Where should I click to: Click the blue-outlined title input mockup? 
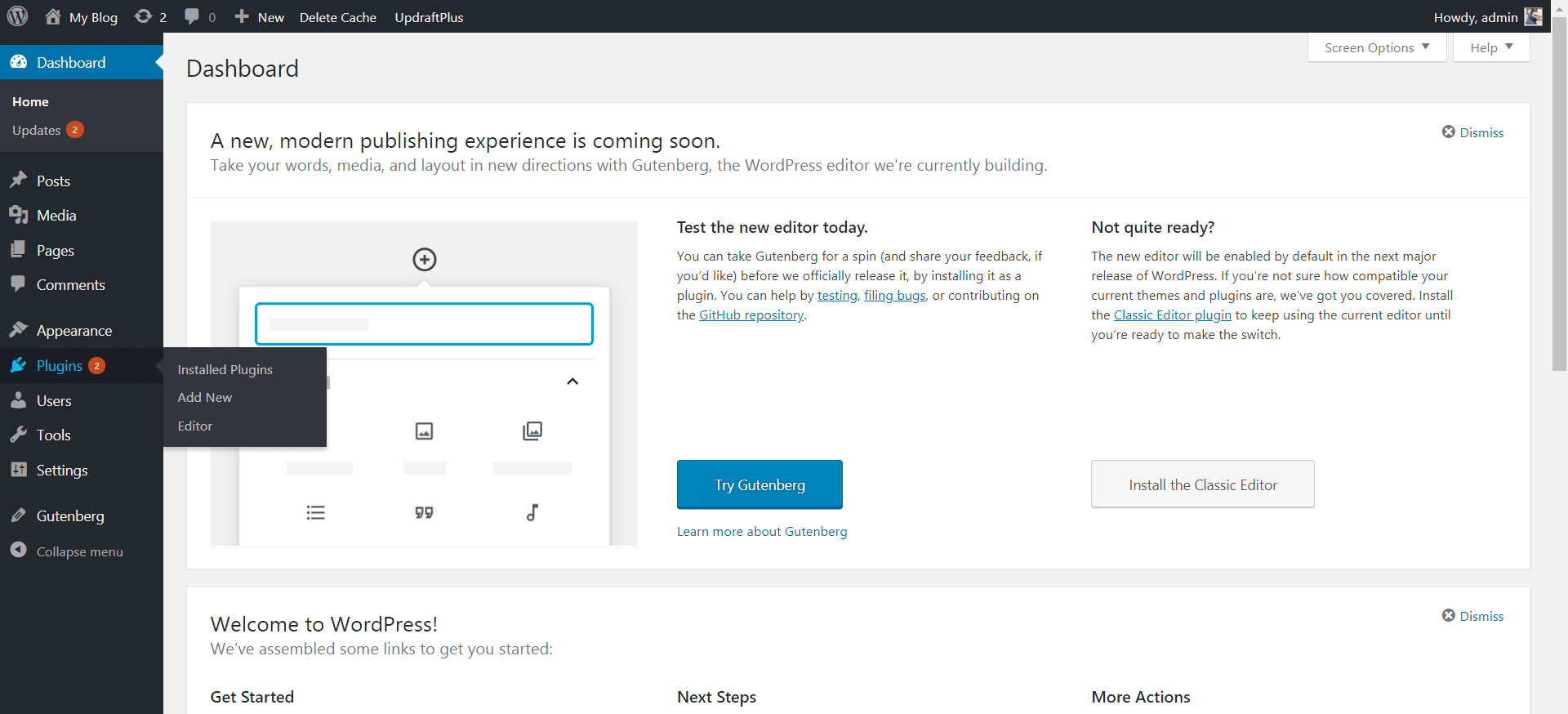(424, 324)
